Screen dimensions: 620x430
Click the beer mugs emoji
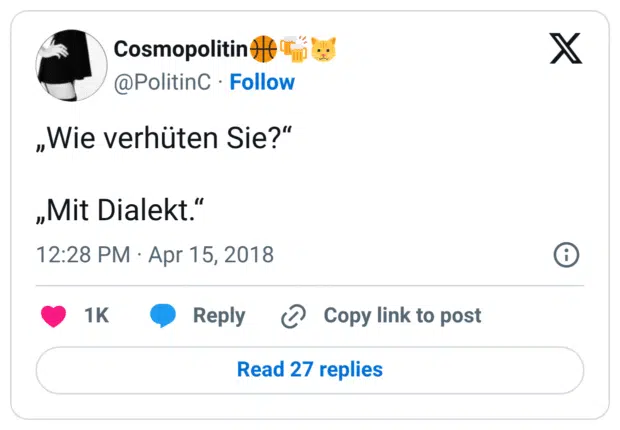[x=293, y=48]
